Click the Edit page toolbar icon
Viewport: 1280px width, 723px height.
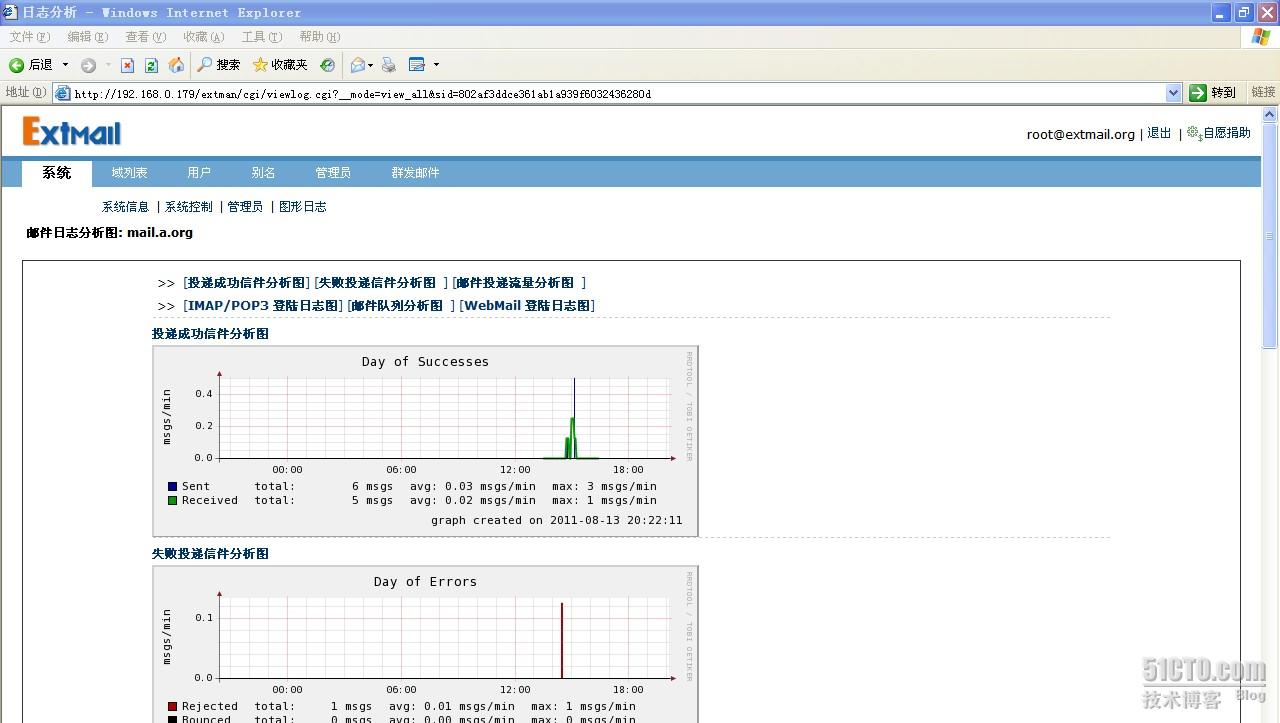[x=417, y=65]
